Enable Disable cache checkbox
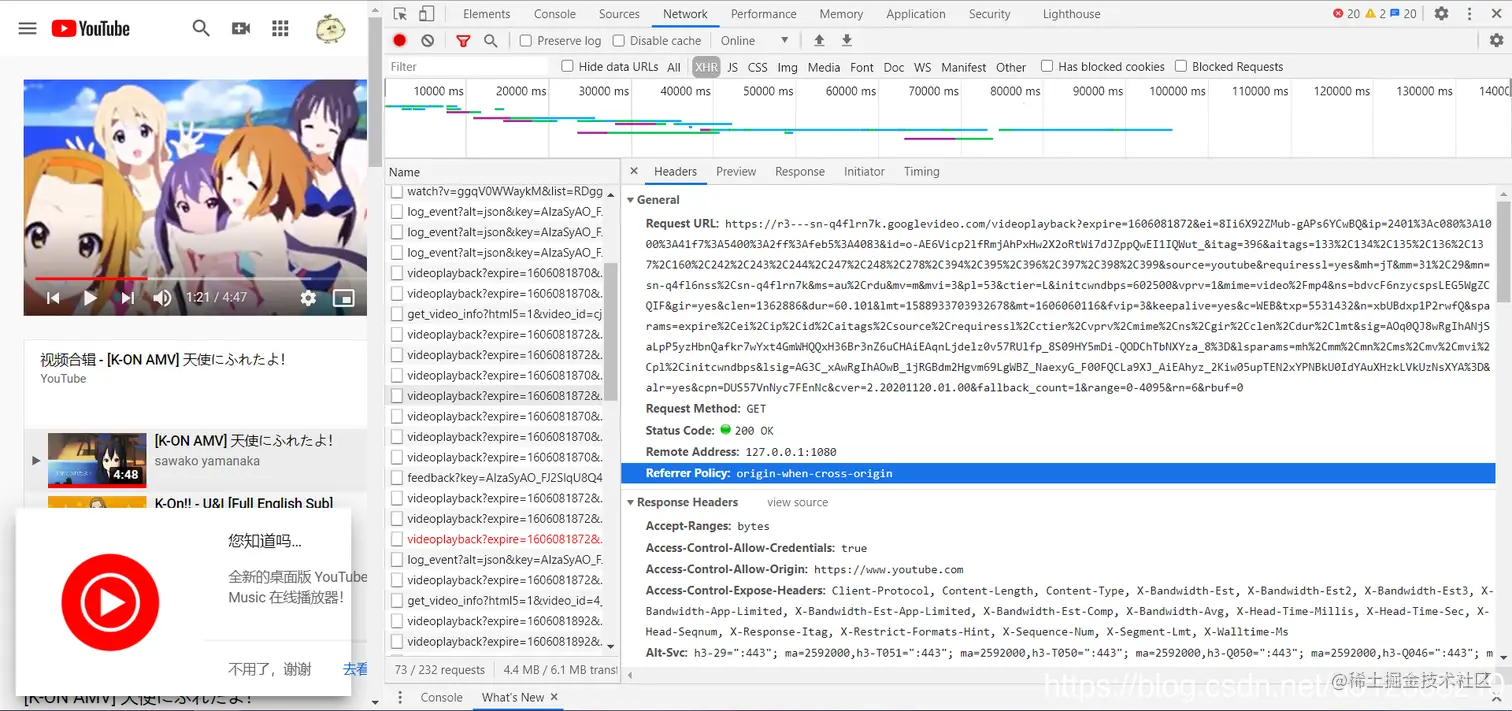 coord(619,41)
